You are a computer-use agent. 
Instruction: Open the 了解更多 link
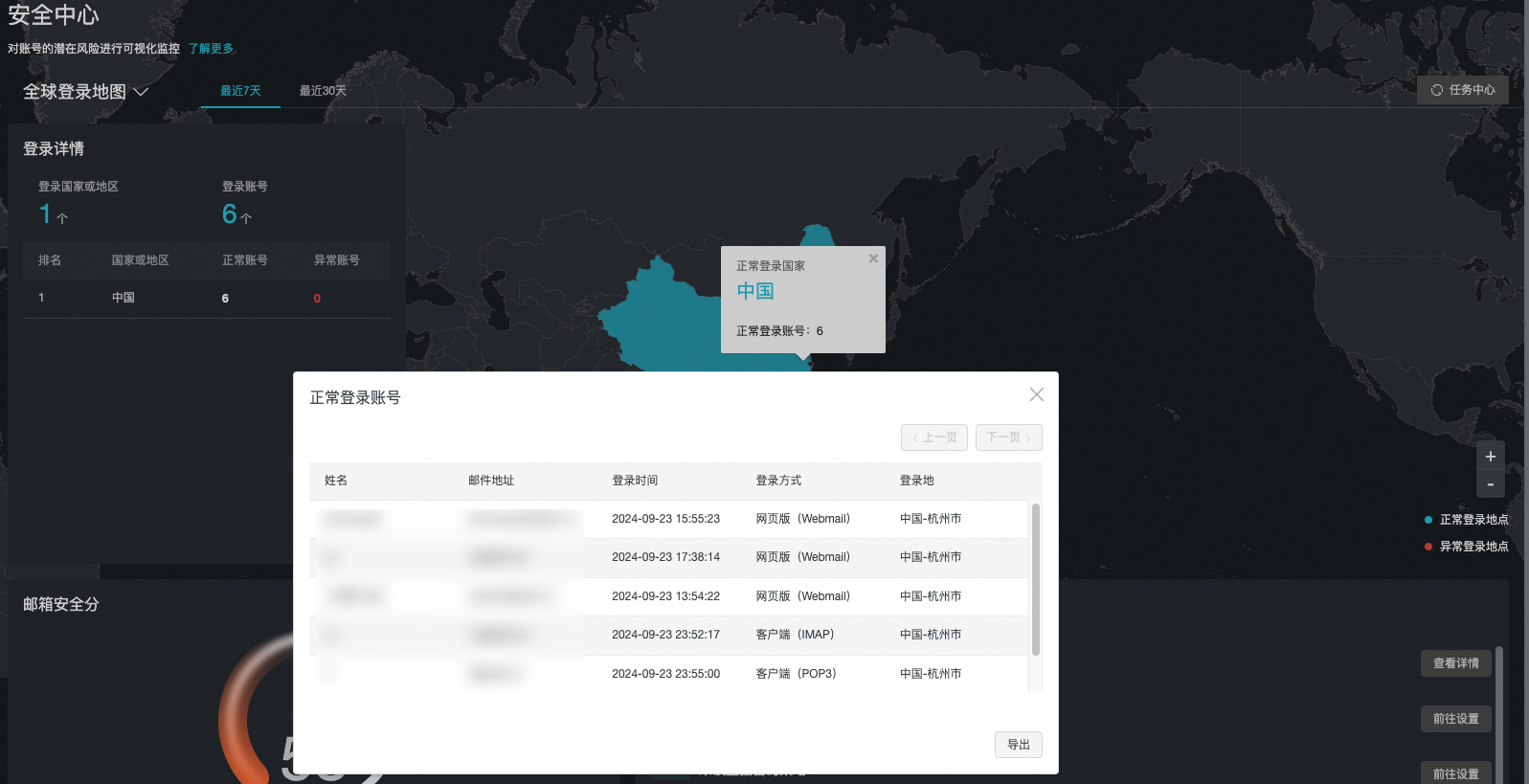pos(211,49)
